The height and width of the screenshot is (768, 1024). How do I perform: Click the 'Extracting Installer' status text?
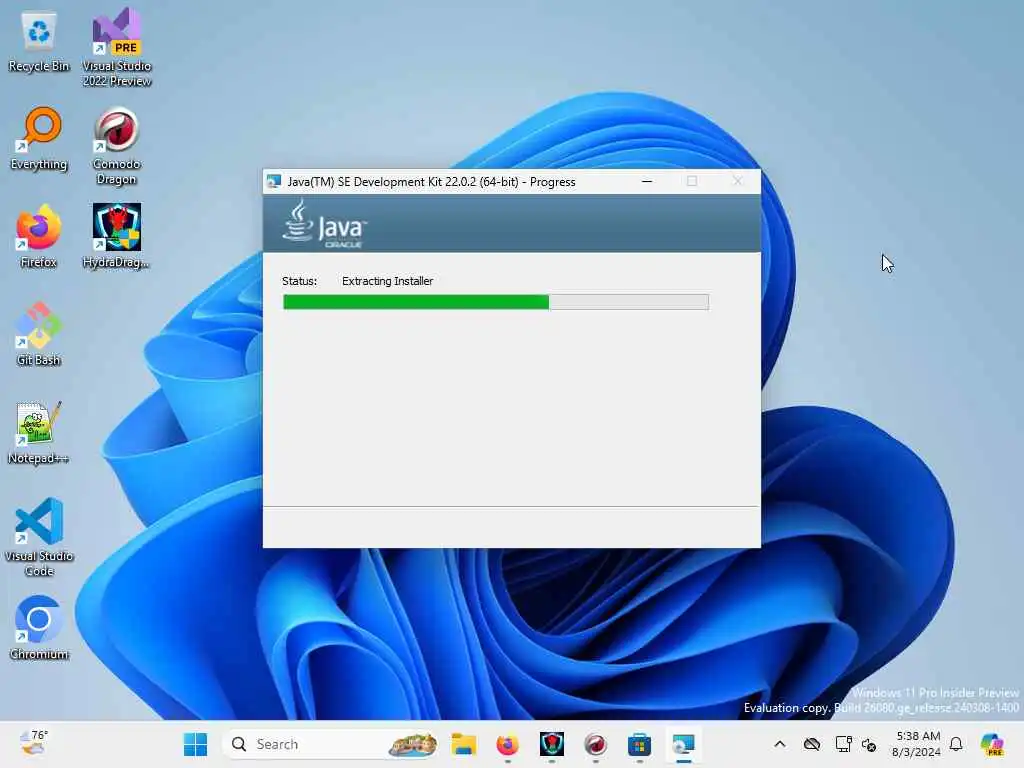coord(387,281)
